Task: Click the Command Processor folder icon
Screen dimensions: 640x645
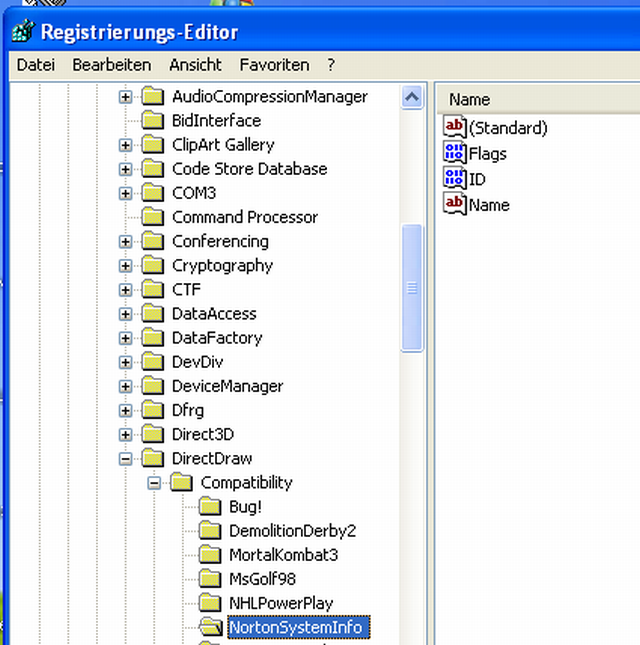Action: point(153,217)
